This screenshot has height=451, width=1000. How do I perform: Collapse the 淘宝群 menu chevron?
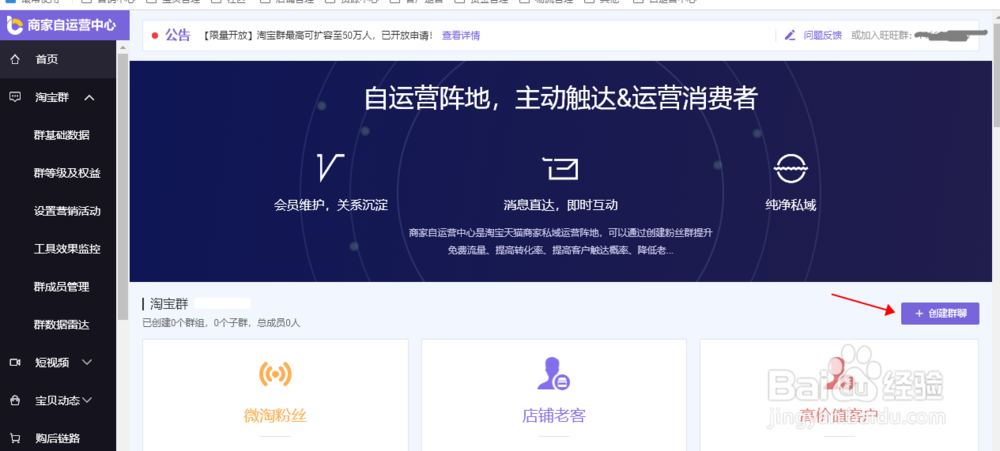[89, 98]
